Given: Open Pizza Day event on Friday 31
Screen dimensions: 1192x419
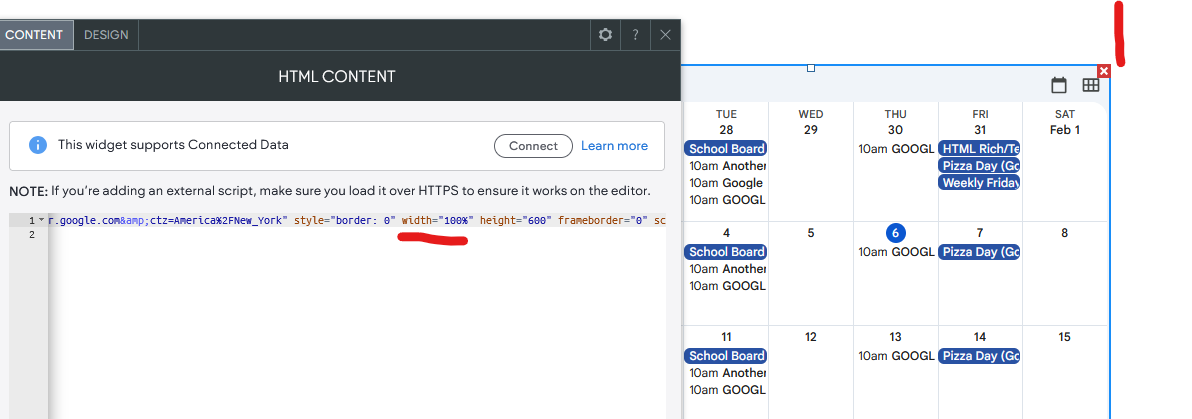Looking at the screenshot, I should click(979, 166).
